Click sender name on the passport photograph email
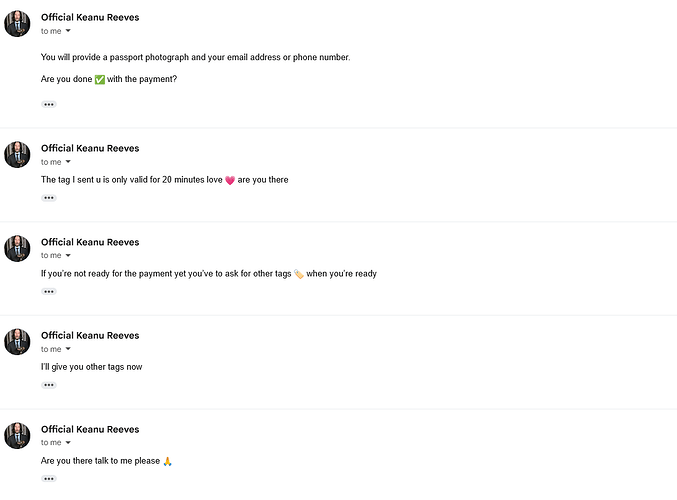 click(x=90, y=18)
